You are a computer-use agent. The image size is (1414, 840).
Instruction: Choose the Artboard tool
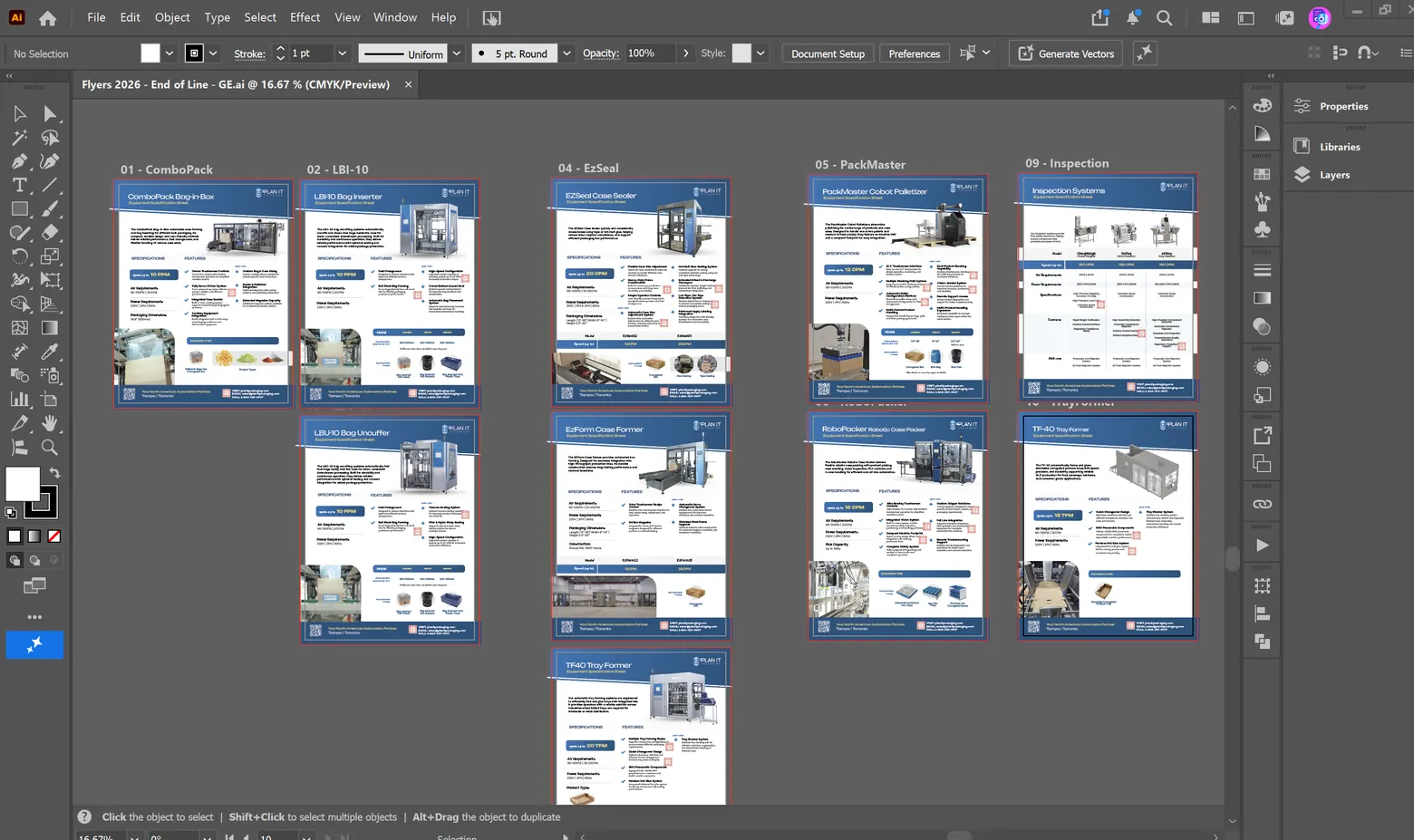pyautogui.click(x=50, y=399)
